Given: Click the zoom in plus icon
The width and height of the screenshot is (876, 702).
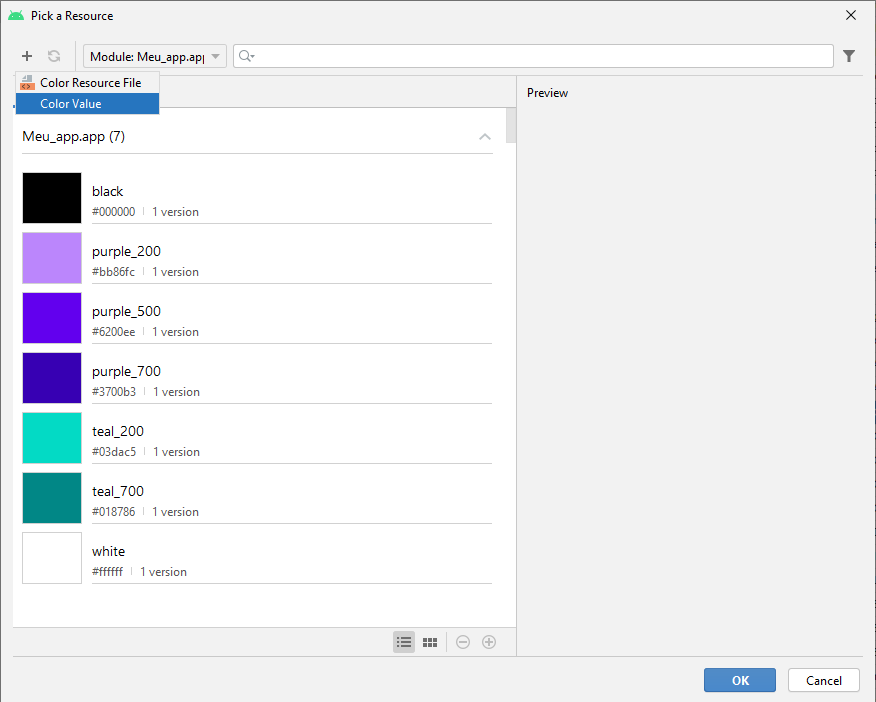Looking at the screenshot, I should click(489, 642).
